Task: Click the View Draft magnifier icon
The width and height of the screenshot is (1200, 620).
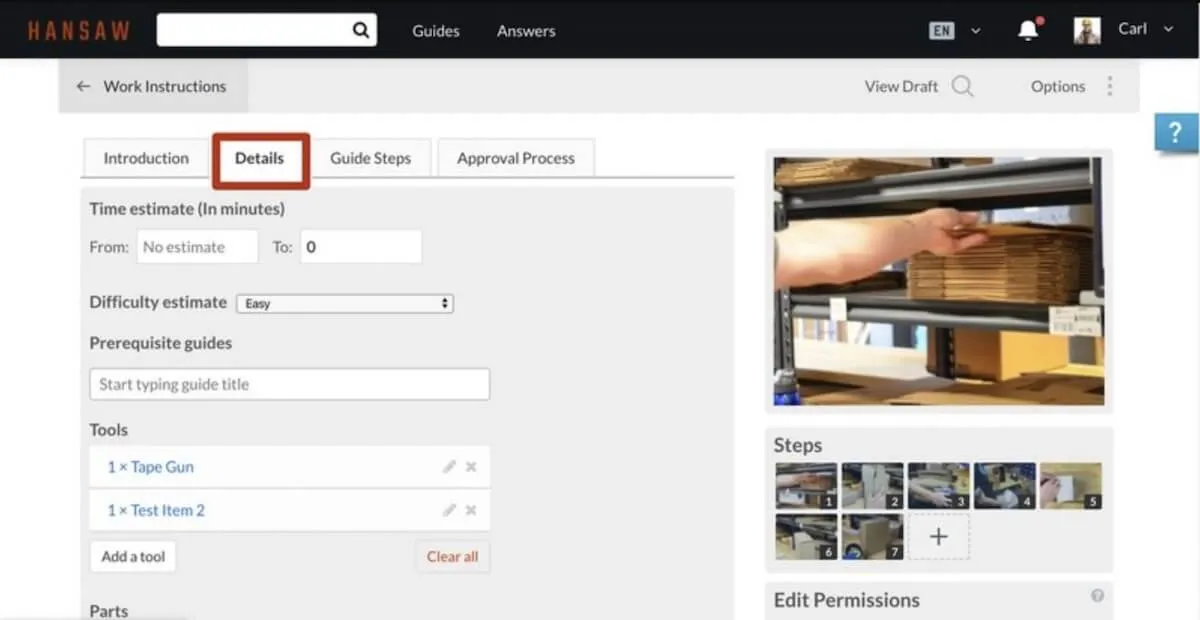Action: coord(962,86)
